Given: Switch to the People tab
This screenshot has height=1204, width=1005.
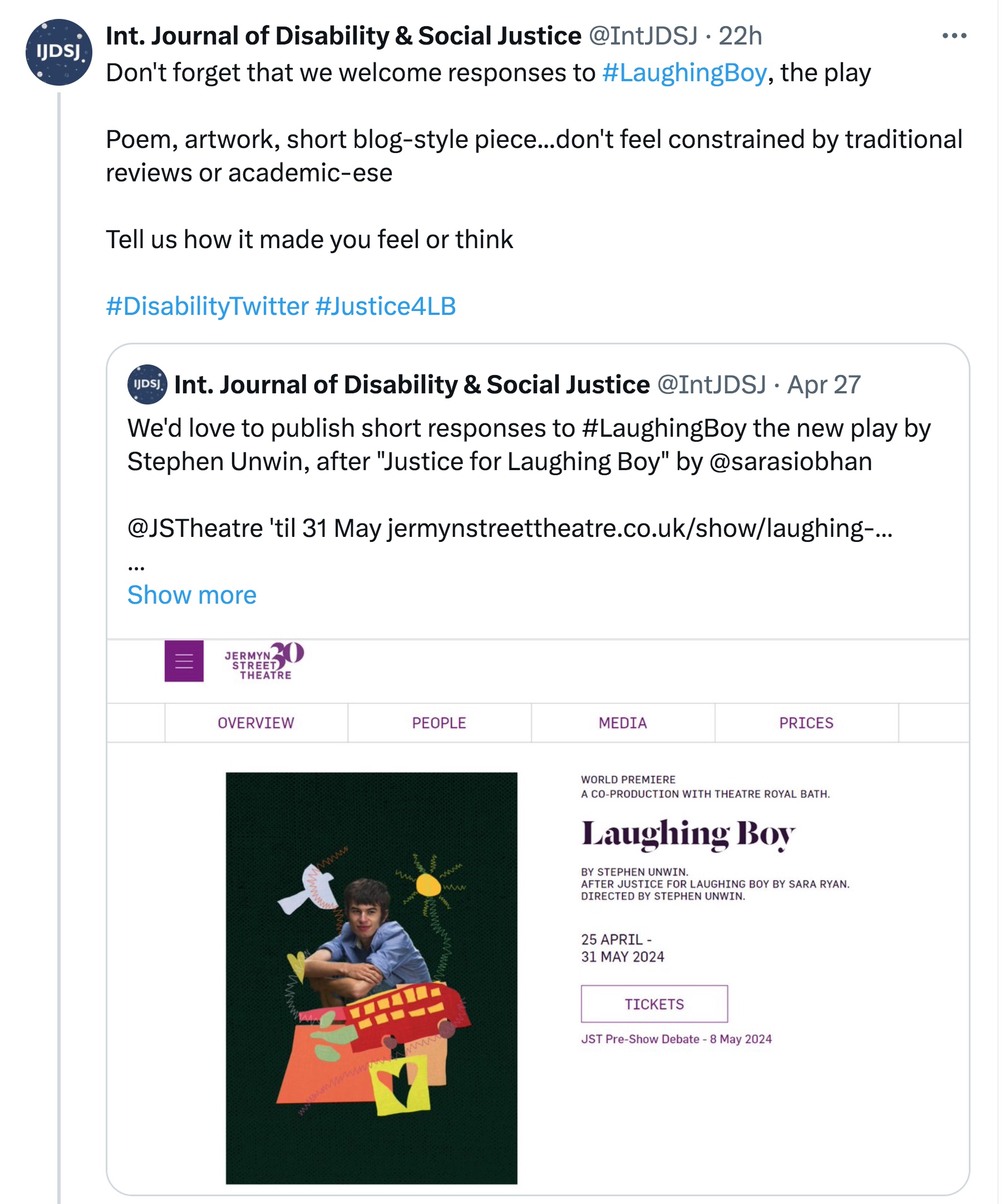Looking at the screenshot, I should pyautogui.click(x=439, y=723).
